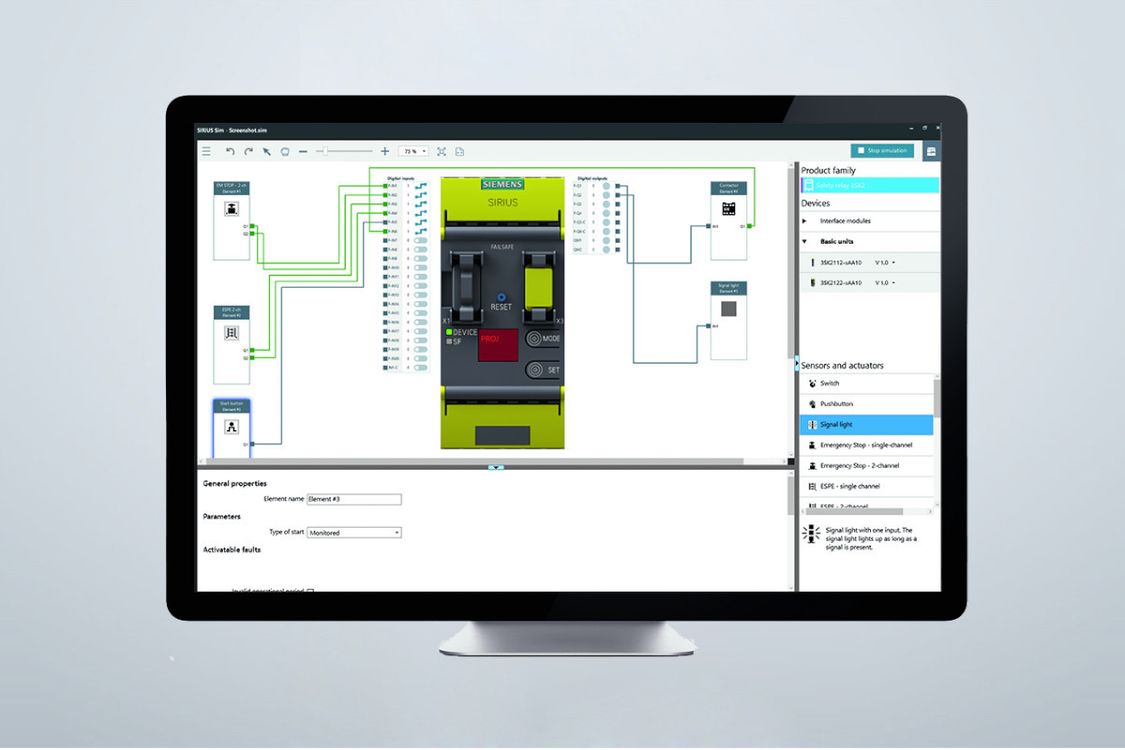Image resolution: width=1125 pixels, height=750 pixels.
Task: Click the Start button element icon
Action: tap(231, 427)
